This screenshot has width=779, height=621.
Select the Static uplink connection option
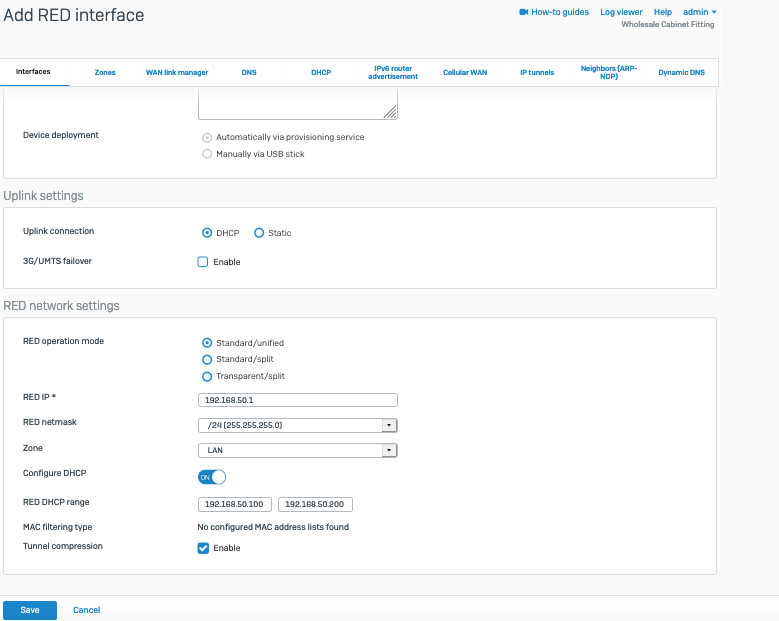click(259, 233)
